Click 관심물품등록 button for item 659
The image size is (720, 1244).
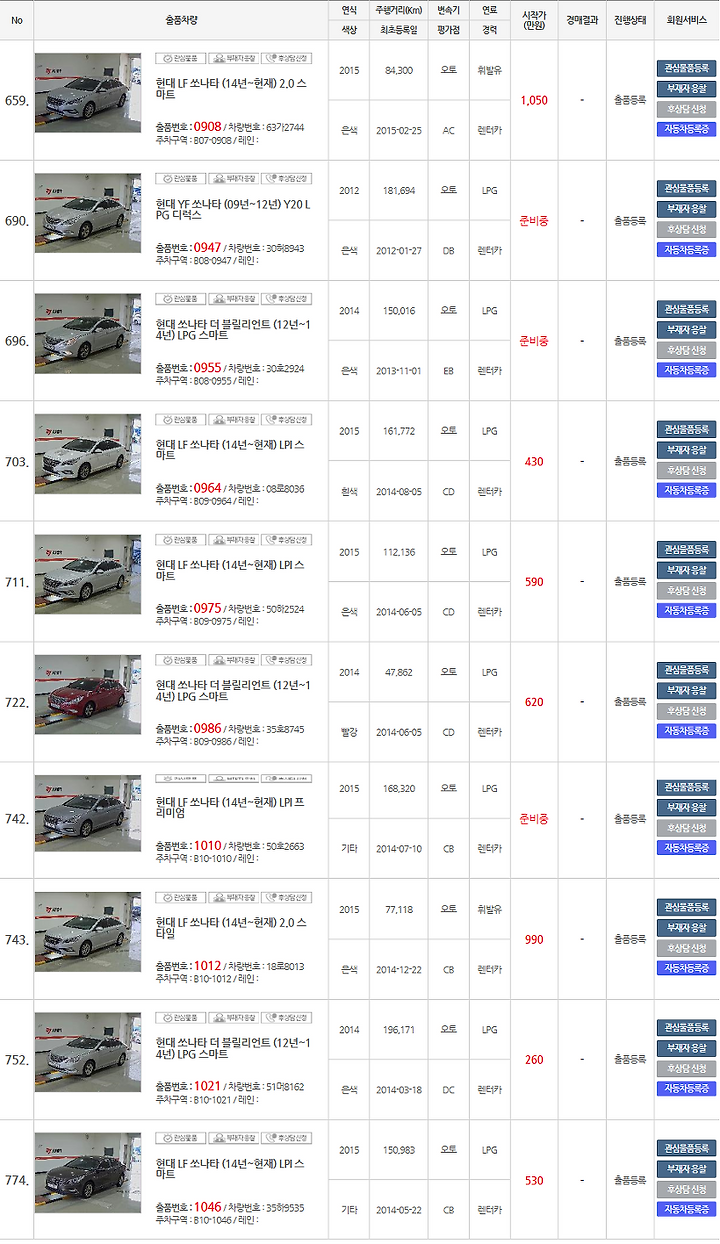[686, 69]
